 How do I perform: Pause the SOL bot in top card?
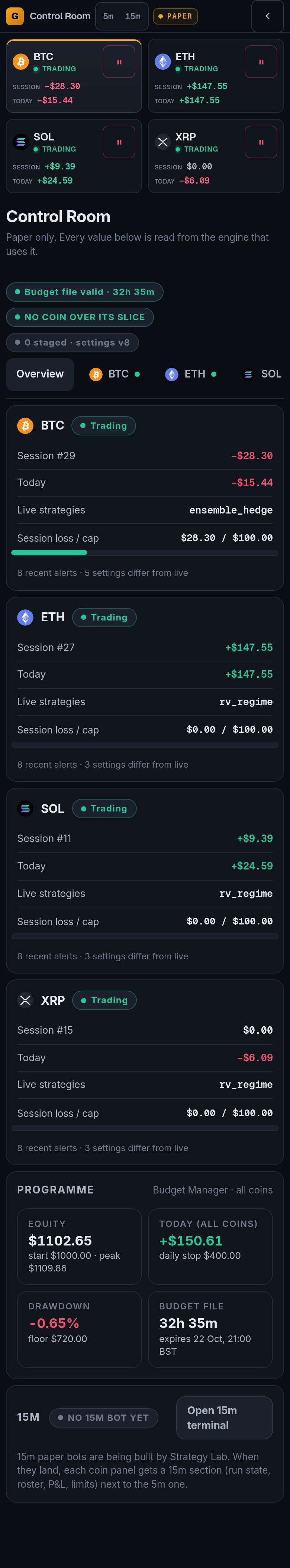(x=119, y=142)
